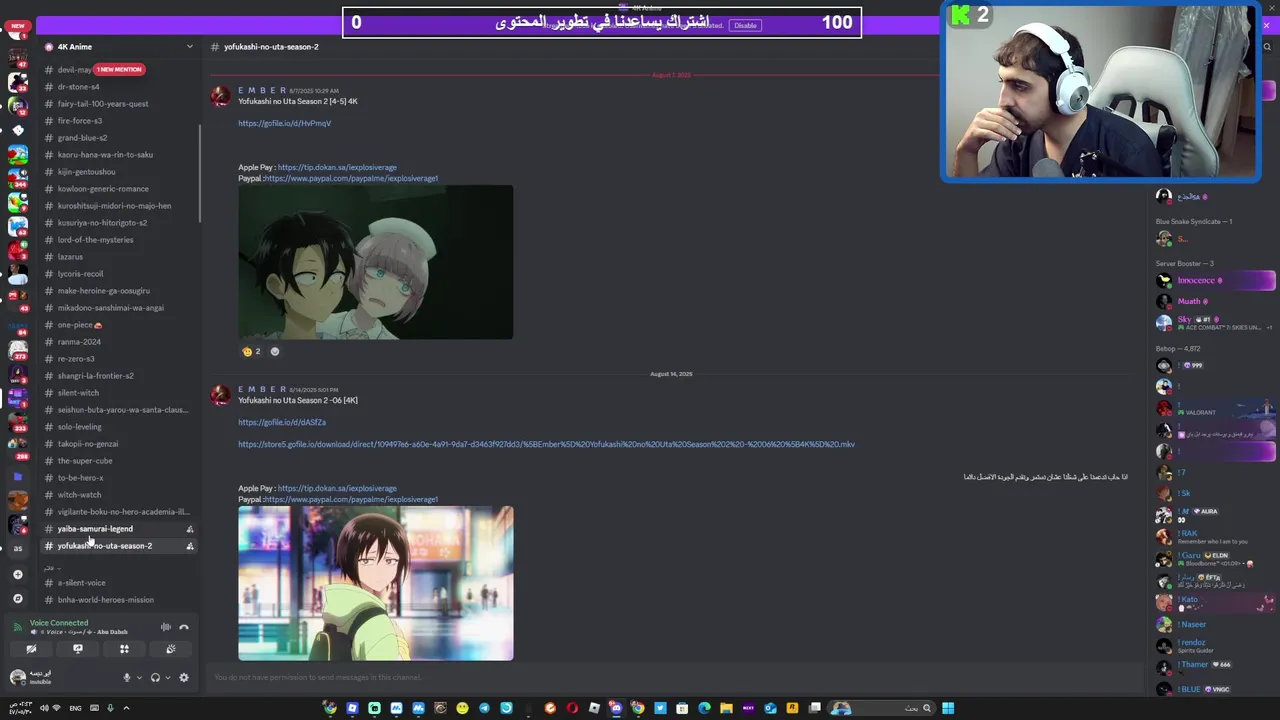Open the store5.gofile.io direct download link
Screen dimensions: 1280x720
[546, 444]
